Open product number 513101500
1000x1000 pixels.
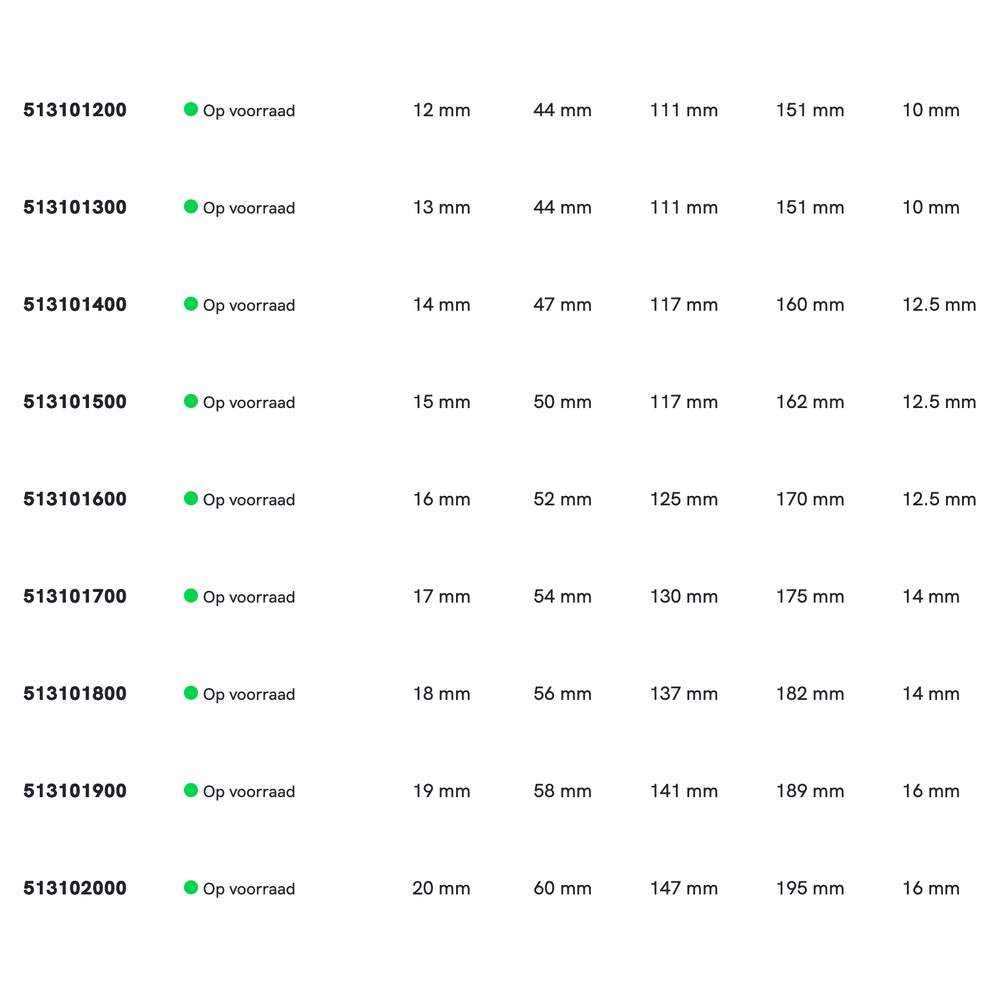75,402
